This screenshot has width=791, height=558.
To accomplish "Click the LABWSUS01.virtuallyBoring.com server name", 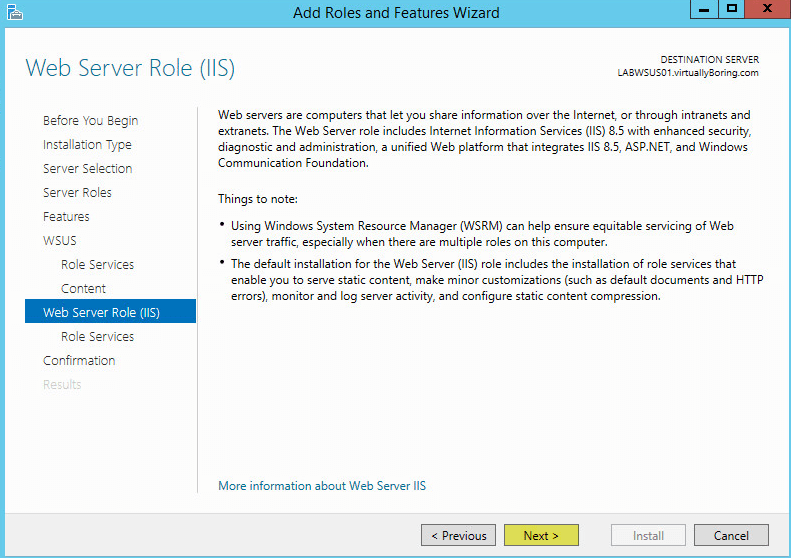I will (x=688, y=73).
